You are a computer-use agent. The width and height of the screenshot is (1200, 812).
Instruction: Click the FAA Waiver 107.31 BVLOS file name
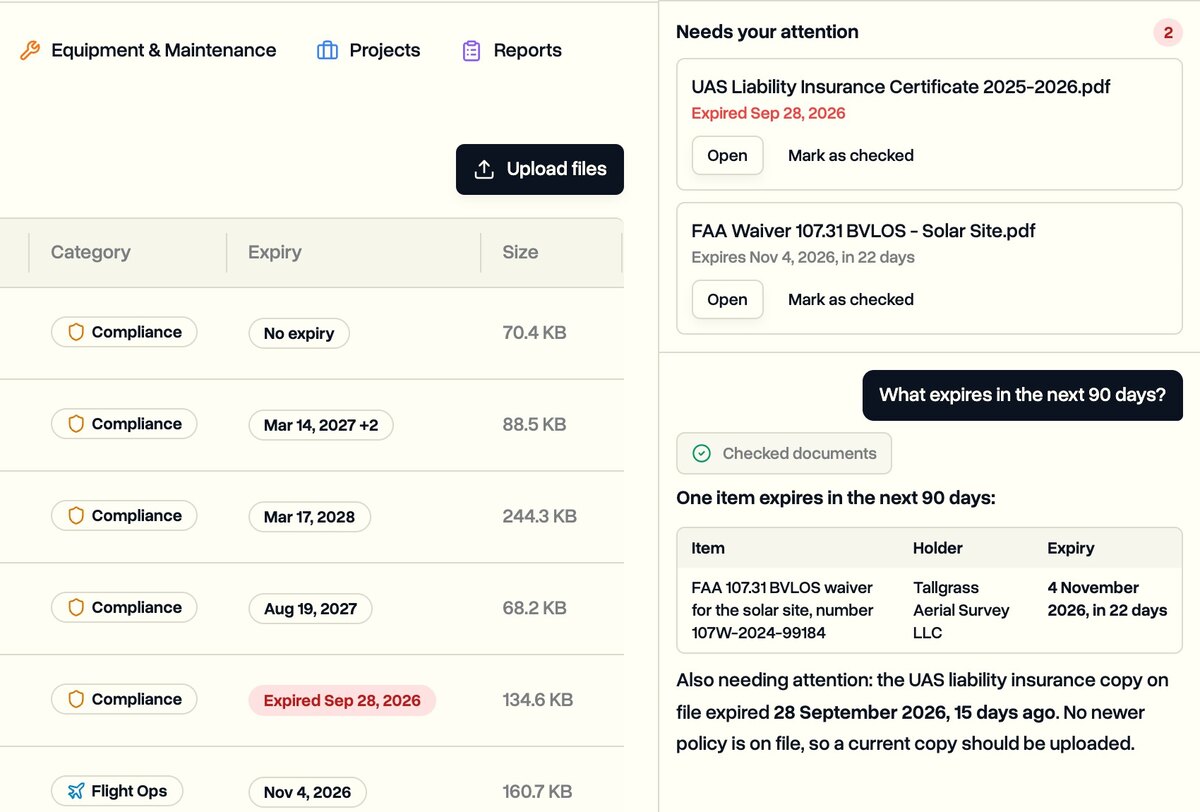[863, 231]
